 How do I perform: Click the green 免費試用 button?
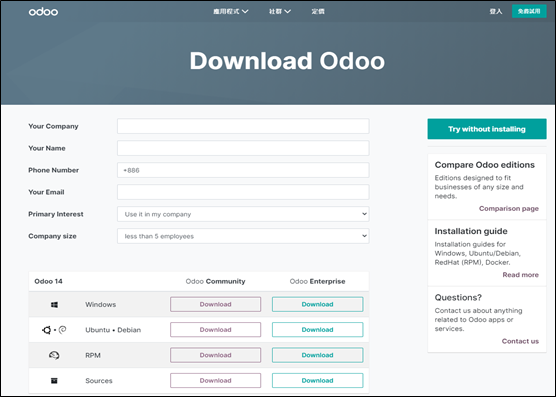point(529,11)
